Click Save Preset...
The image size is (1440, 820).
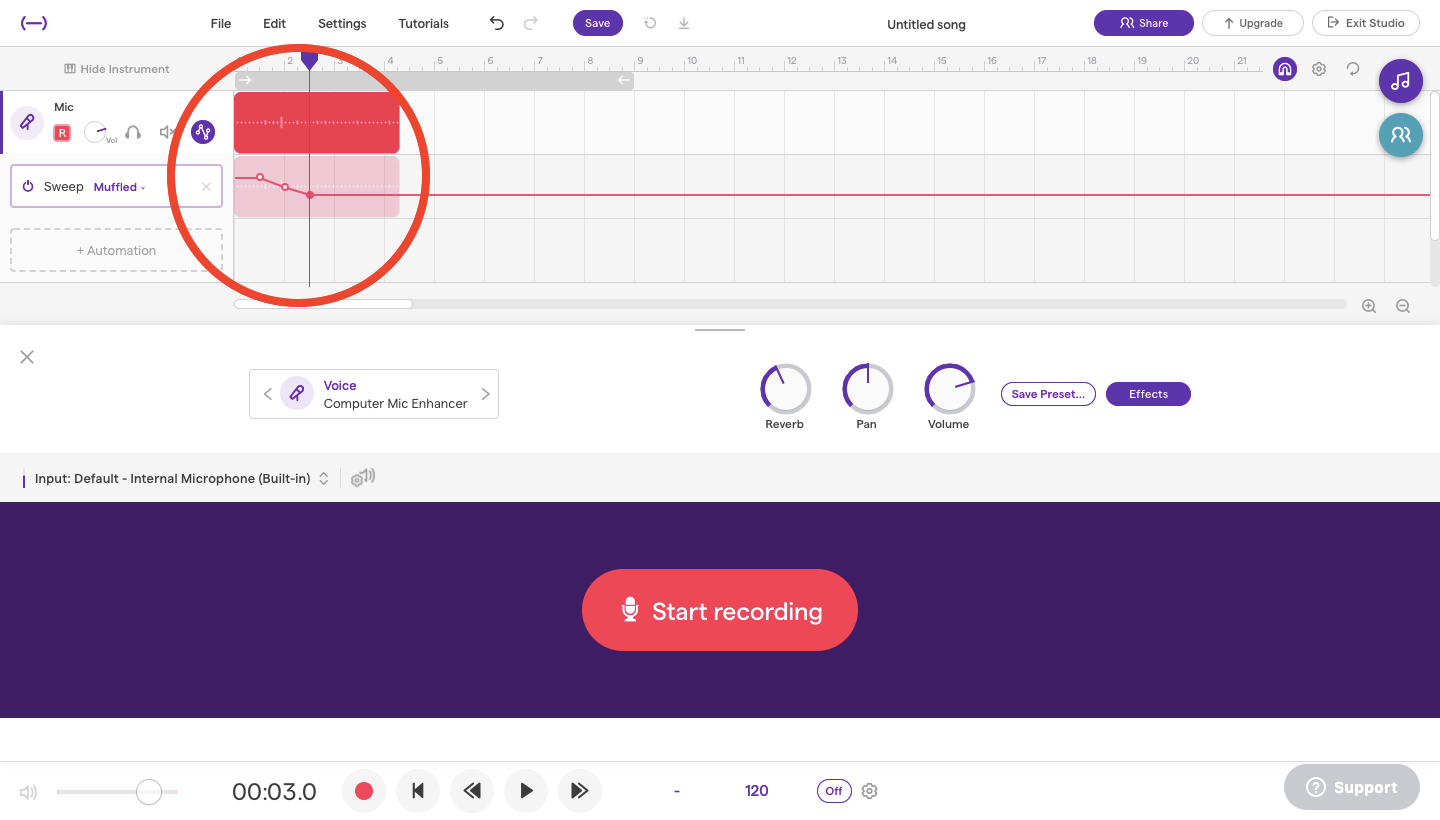1048,394
